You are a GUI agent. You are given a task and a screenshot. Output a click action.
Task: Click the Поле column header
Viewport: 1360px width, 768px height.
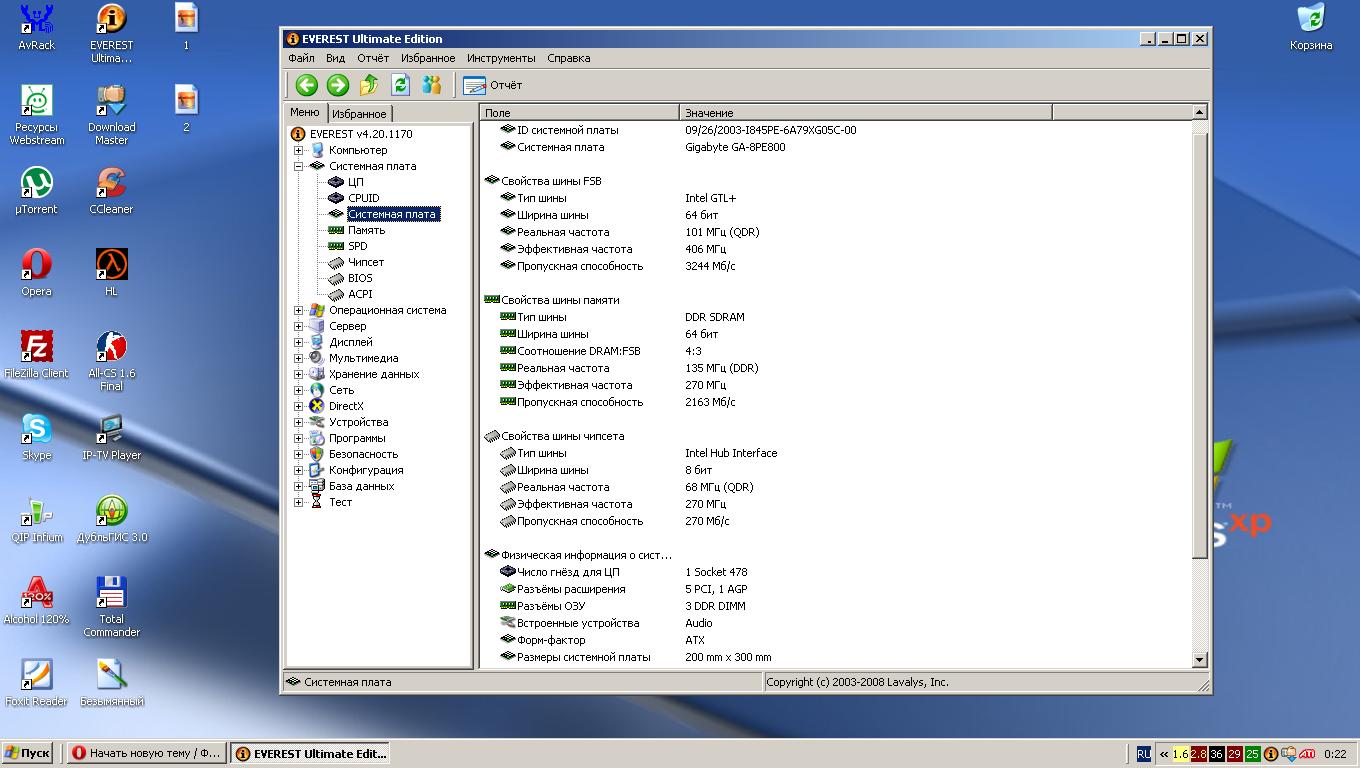click(580, 113)
